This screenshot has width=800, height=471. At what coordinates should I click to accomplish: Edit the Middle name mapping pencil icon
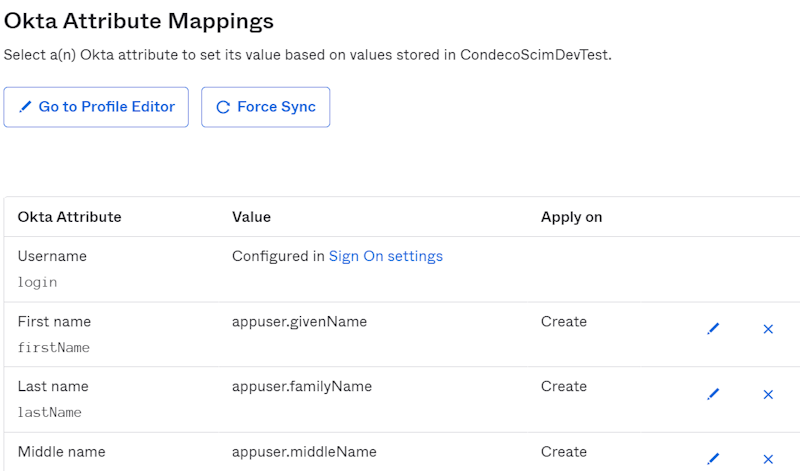tap(713, 459)
